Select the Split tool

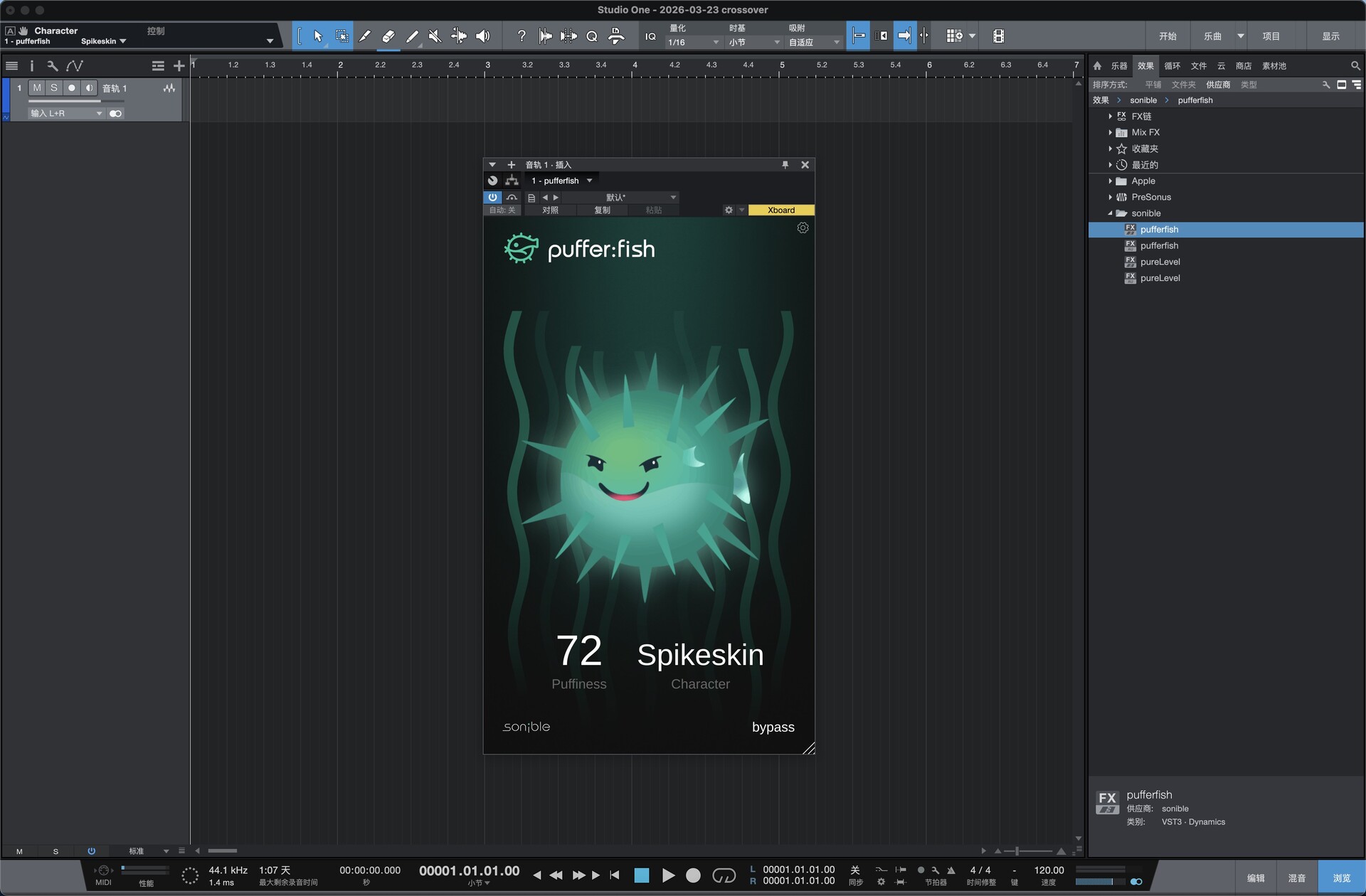(365, 36)
